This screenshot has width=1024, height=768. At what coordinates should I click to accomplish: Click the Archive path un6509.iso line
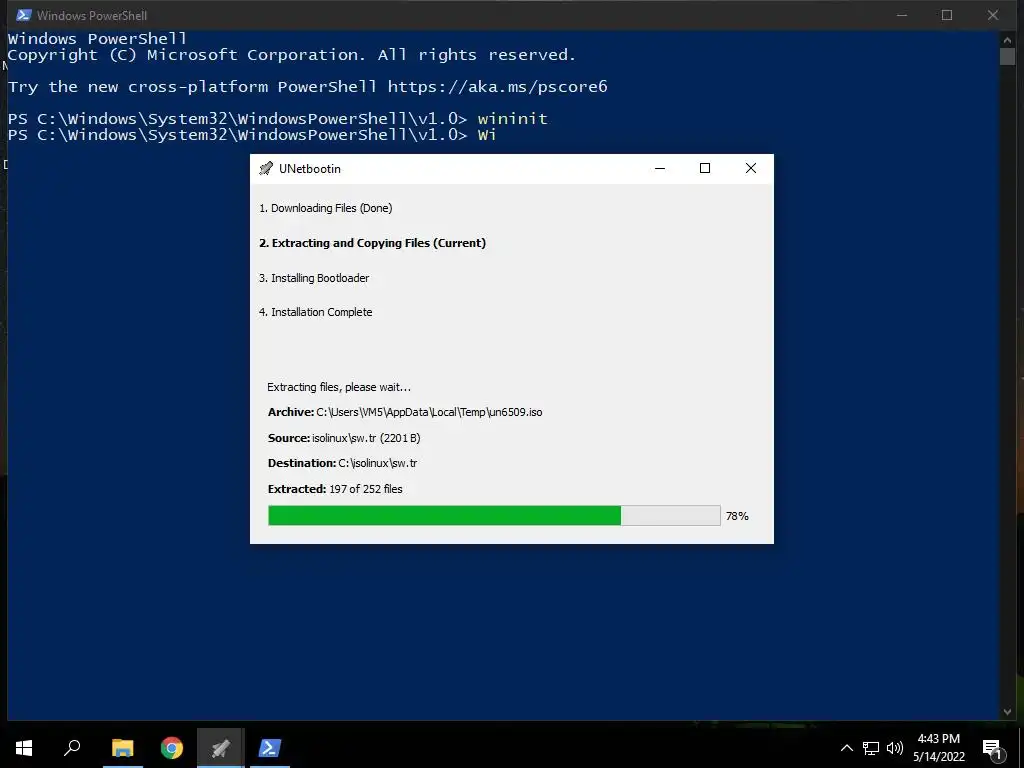[405, 412]
